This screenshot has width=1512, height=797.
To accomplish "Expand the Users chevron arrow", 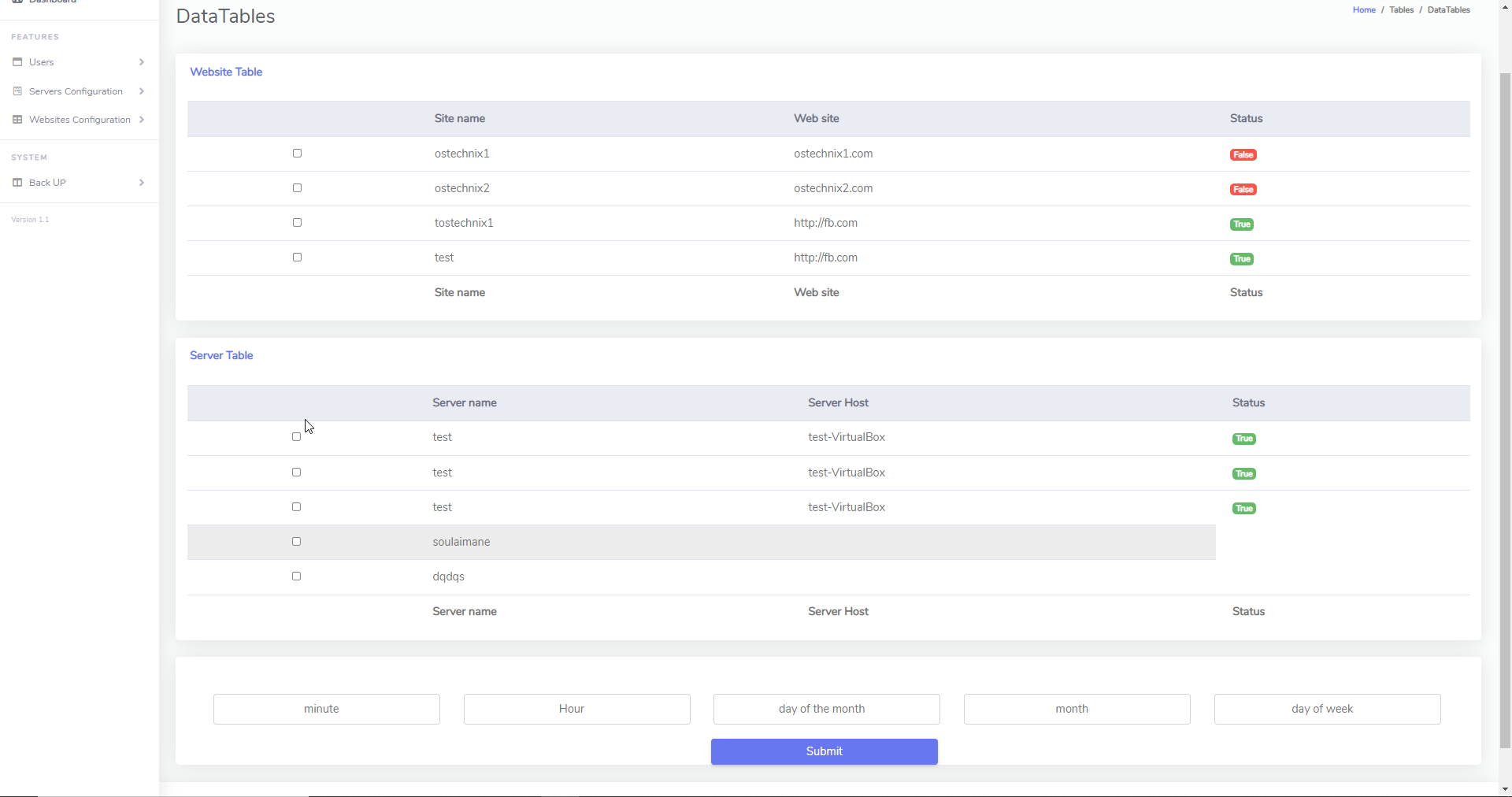I will tap(142, 62).
